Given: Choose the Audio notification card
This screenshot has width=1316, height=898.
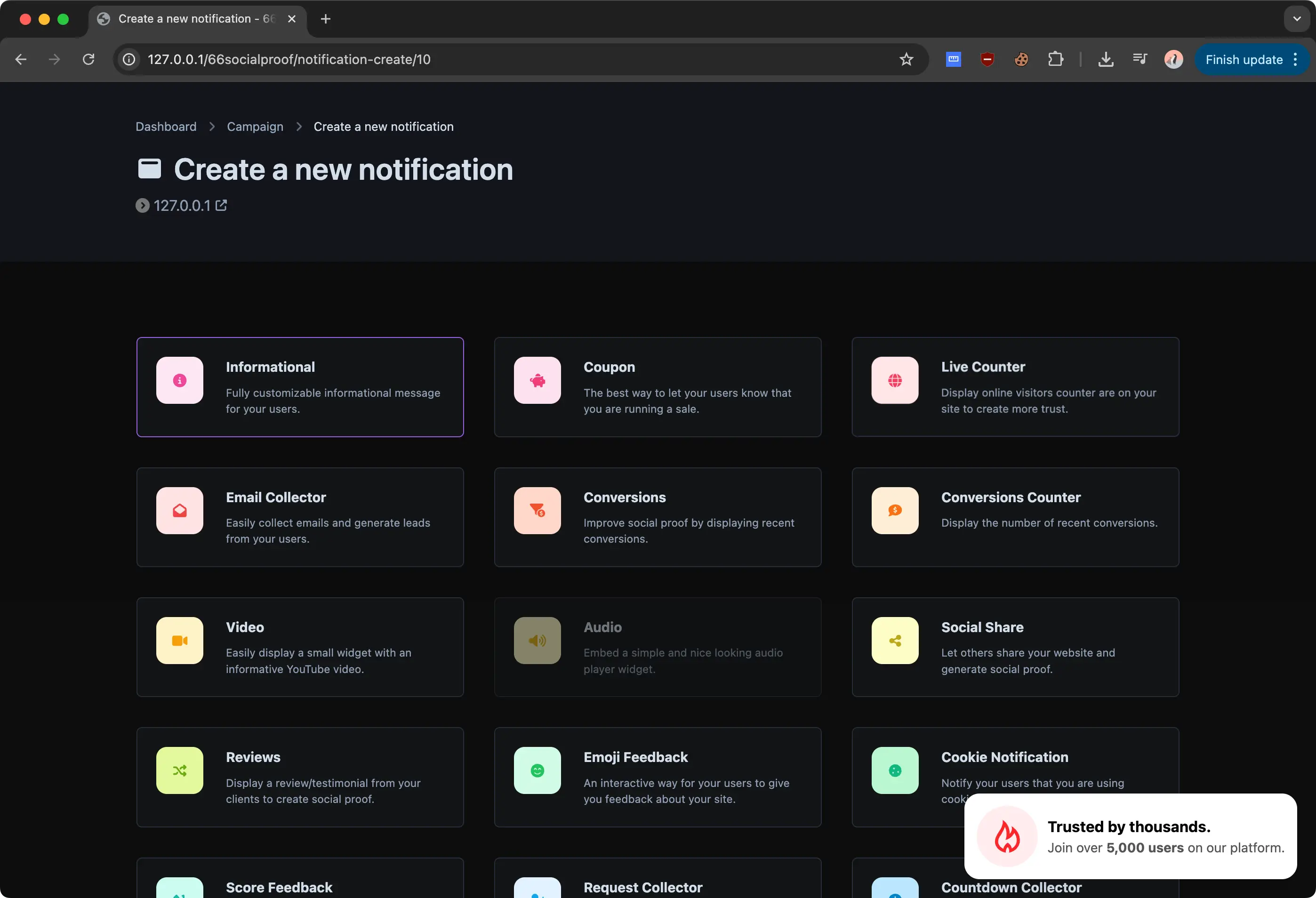Looking at the screenshot, I should click(657, 647).
